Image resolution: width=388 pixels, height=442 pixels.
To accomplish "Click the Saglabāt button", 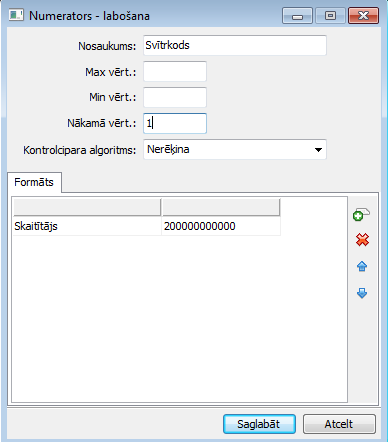I will click(259, 424).
